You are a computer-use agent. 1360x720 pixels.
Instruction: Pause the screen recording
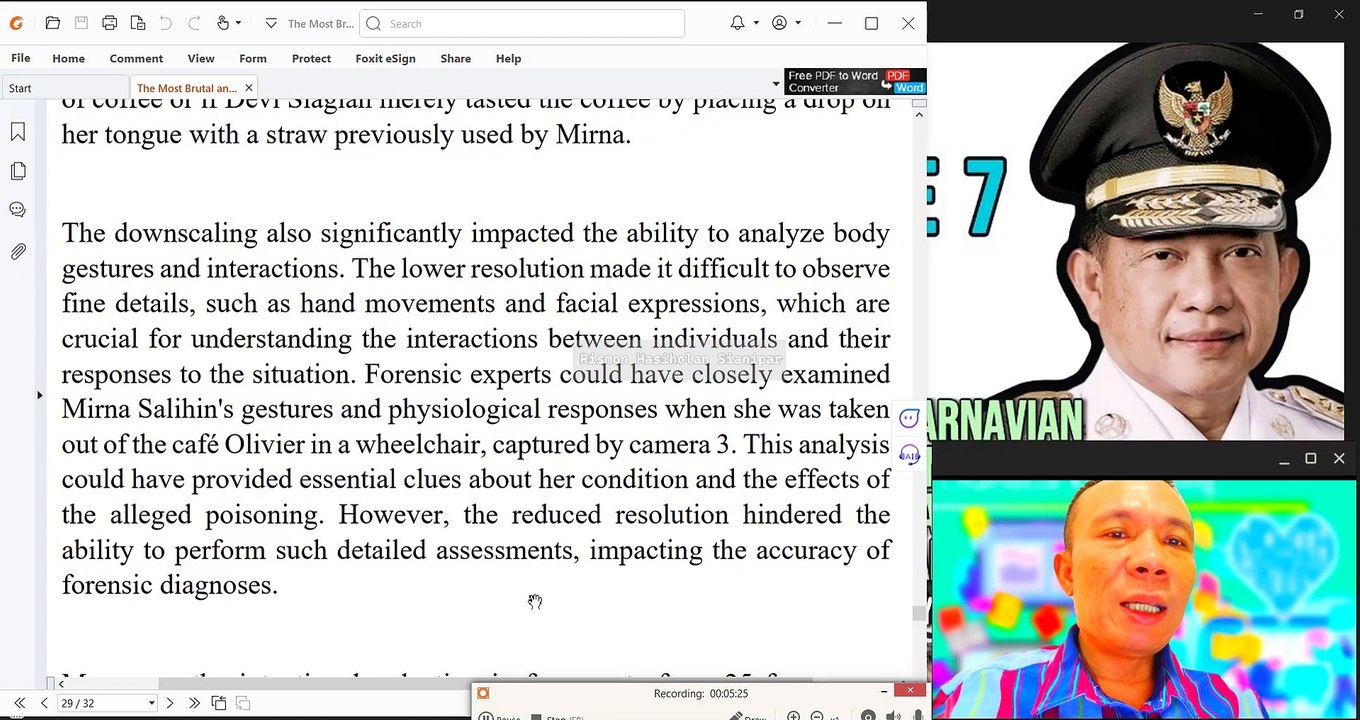499,716
